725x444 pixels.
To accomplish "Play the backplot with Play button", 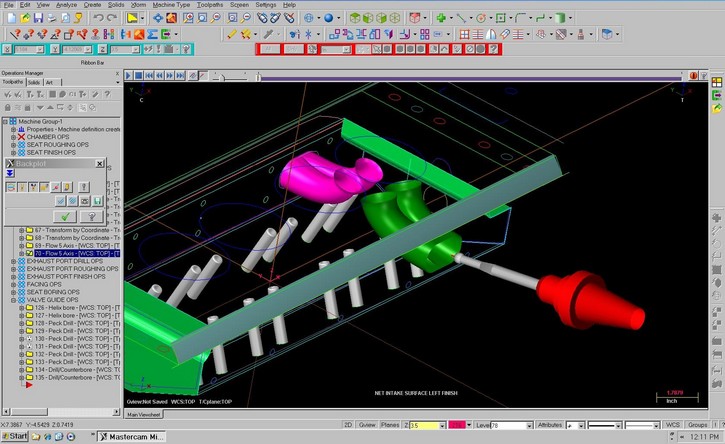I will click(129, 75).
